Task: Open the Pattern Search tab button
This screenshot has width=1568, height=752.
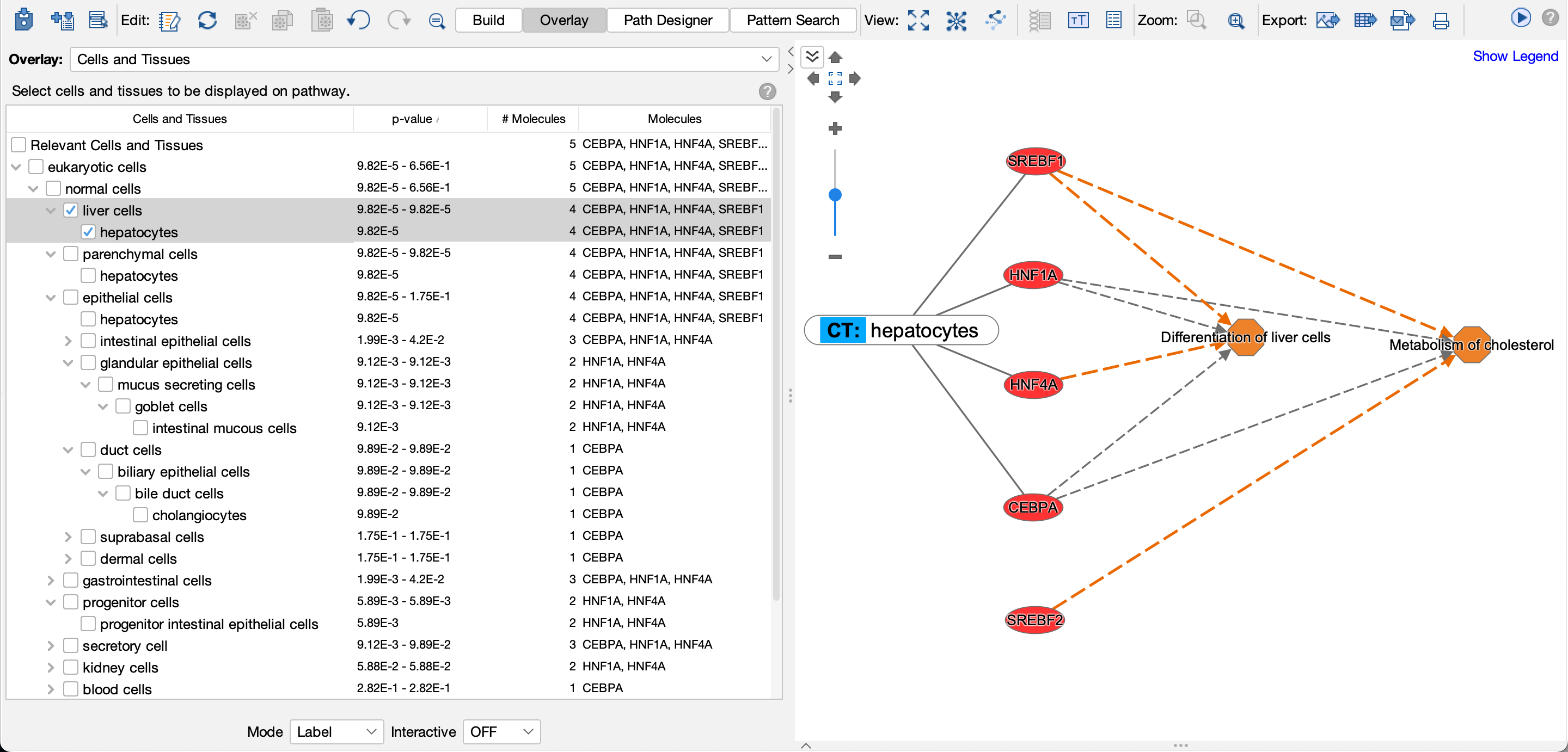Action: pos(792,20)
